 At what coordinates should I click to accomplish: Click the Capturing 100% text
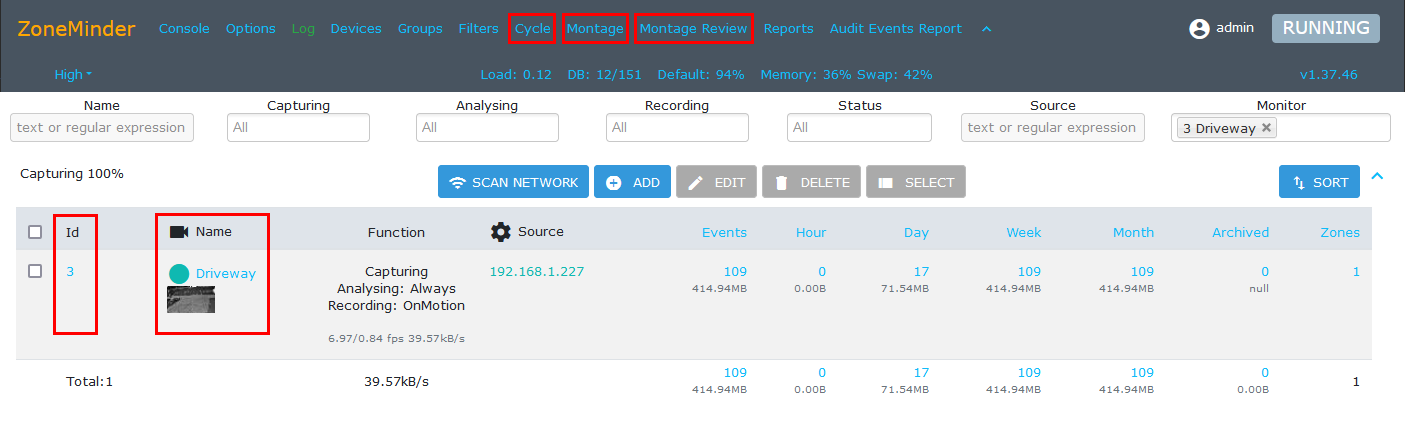tap(72, 173)
